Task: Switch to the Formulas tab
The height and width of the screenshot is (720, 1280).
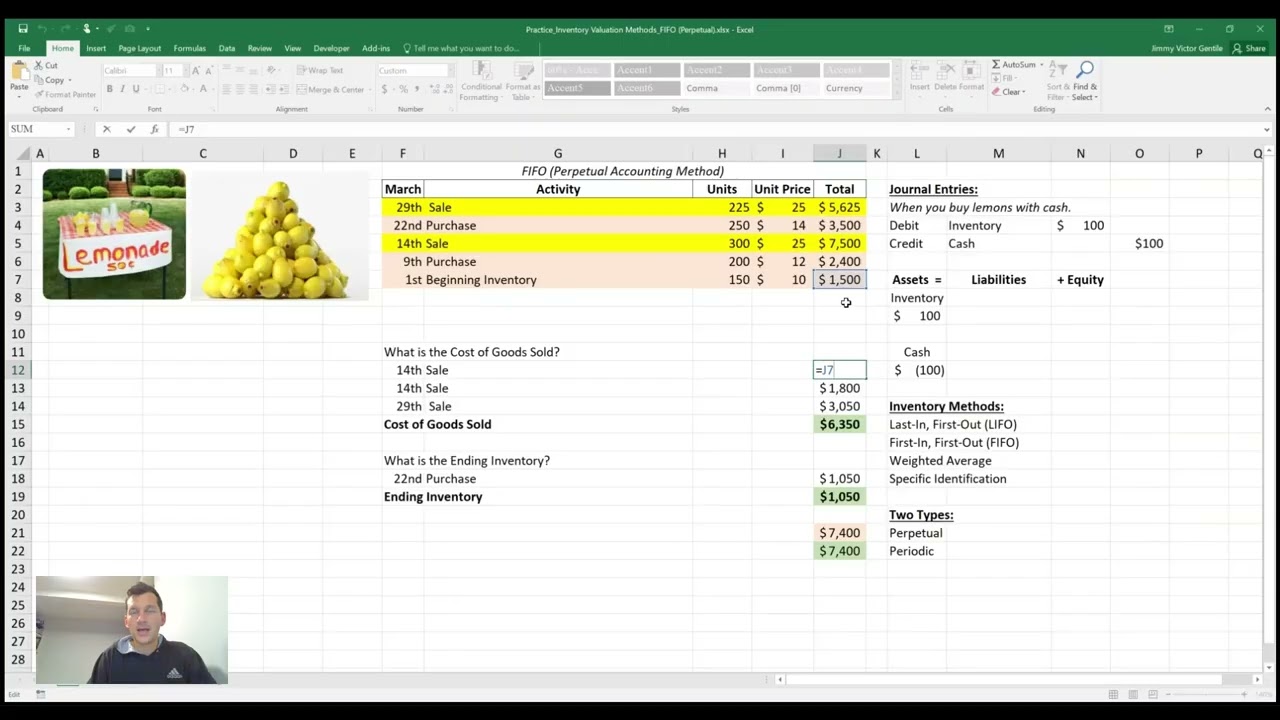Action: [189, 48]
